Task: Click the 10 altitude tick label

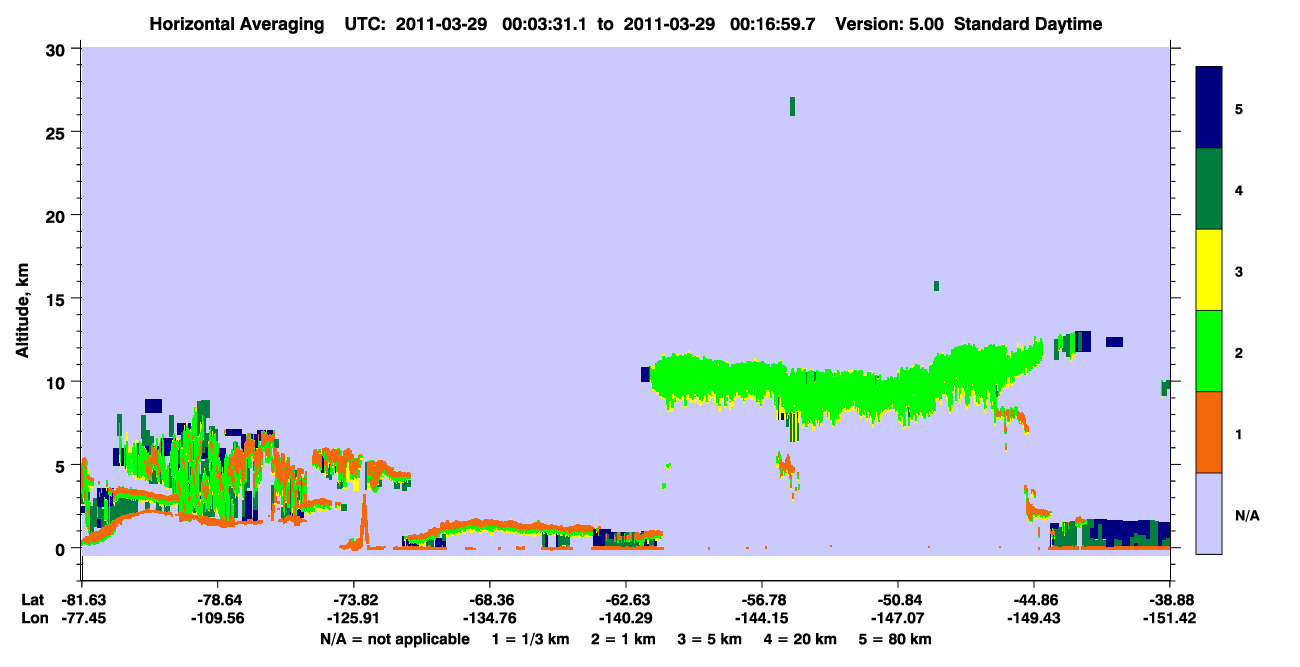Action: [x=58, y=382]
